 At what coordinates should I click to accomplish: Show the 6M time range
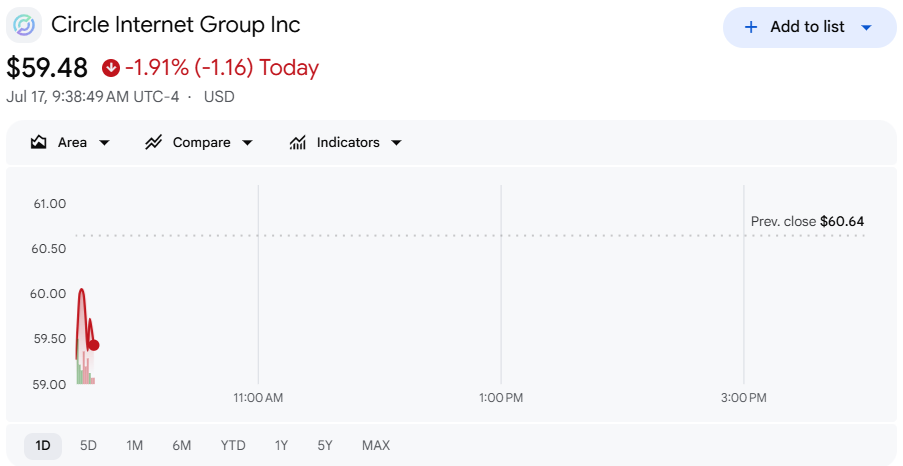click(181, 445)
